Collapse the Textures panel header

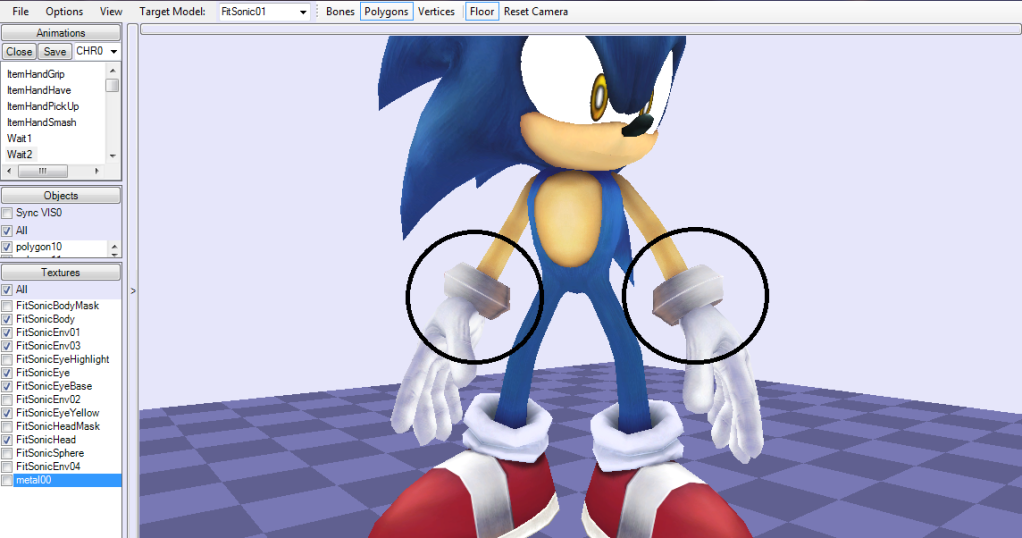pos(61,273)
